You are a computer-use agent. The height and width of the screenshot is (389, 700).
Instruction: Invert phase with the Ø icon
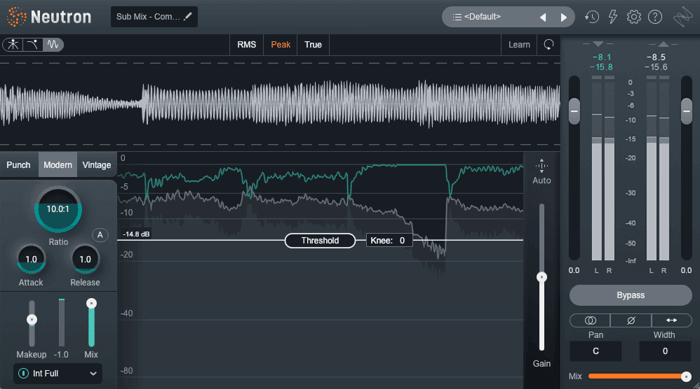pos(631,320)
